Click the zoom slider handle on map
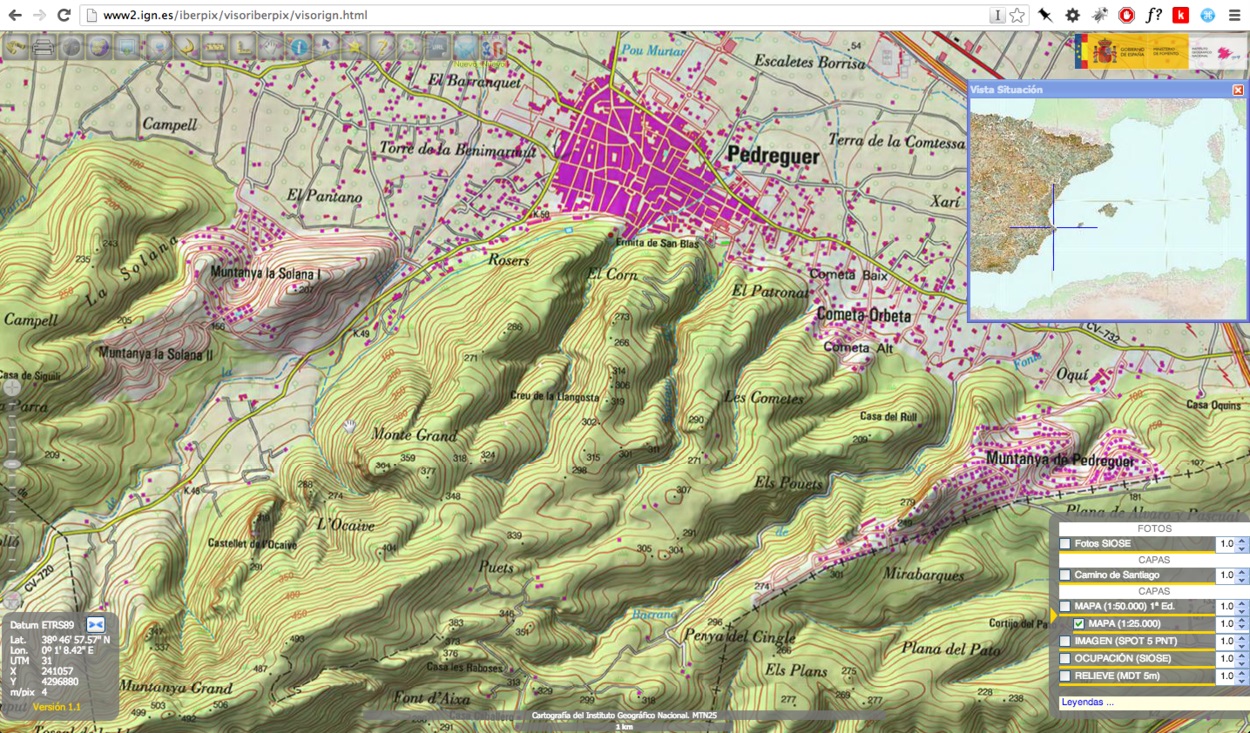This screenshot has width=1250, height=733. (12, 465)
